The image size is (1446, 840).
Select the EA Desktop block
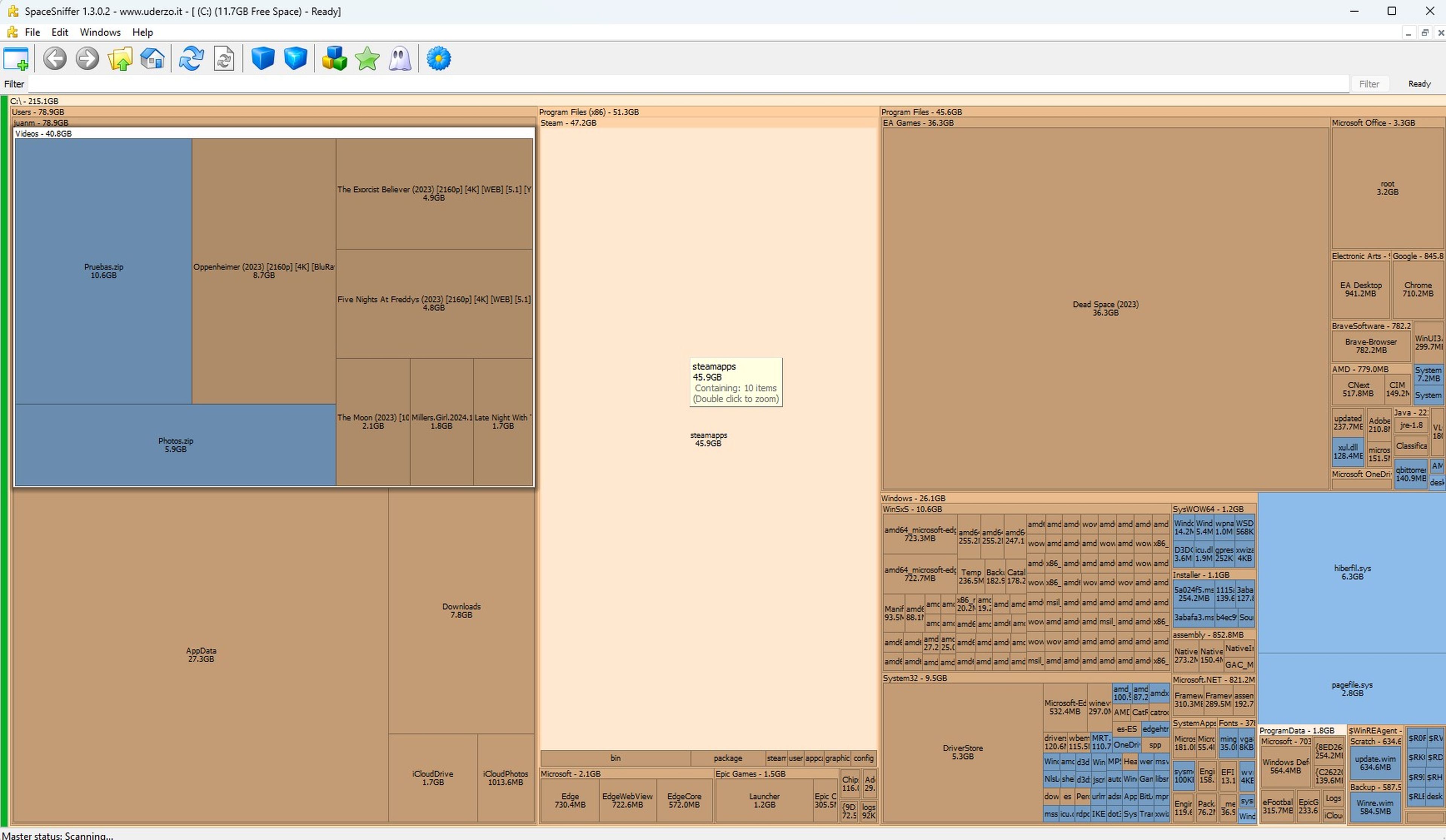(1361, 289)
